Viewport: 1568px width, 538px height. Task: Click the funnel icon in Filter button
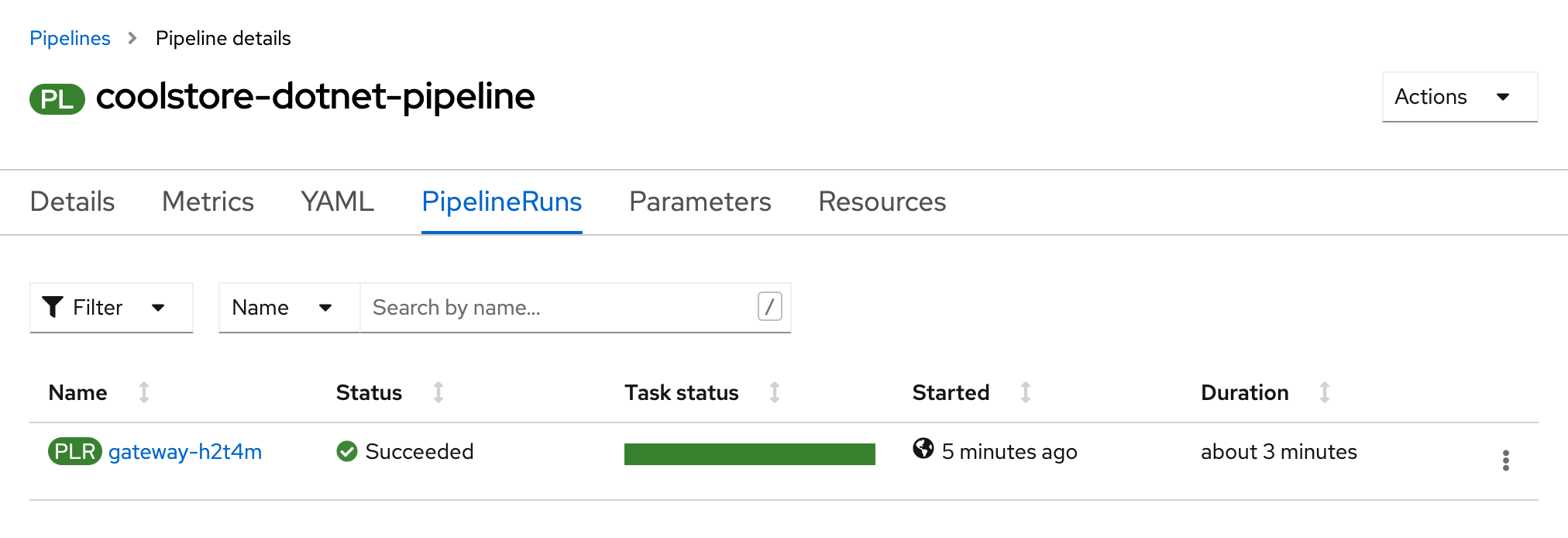pos(52,307)
